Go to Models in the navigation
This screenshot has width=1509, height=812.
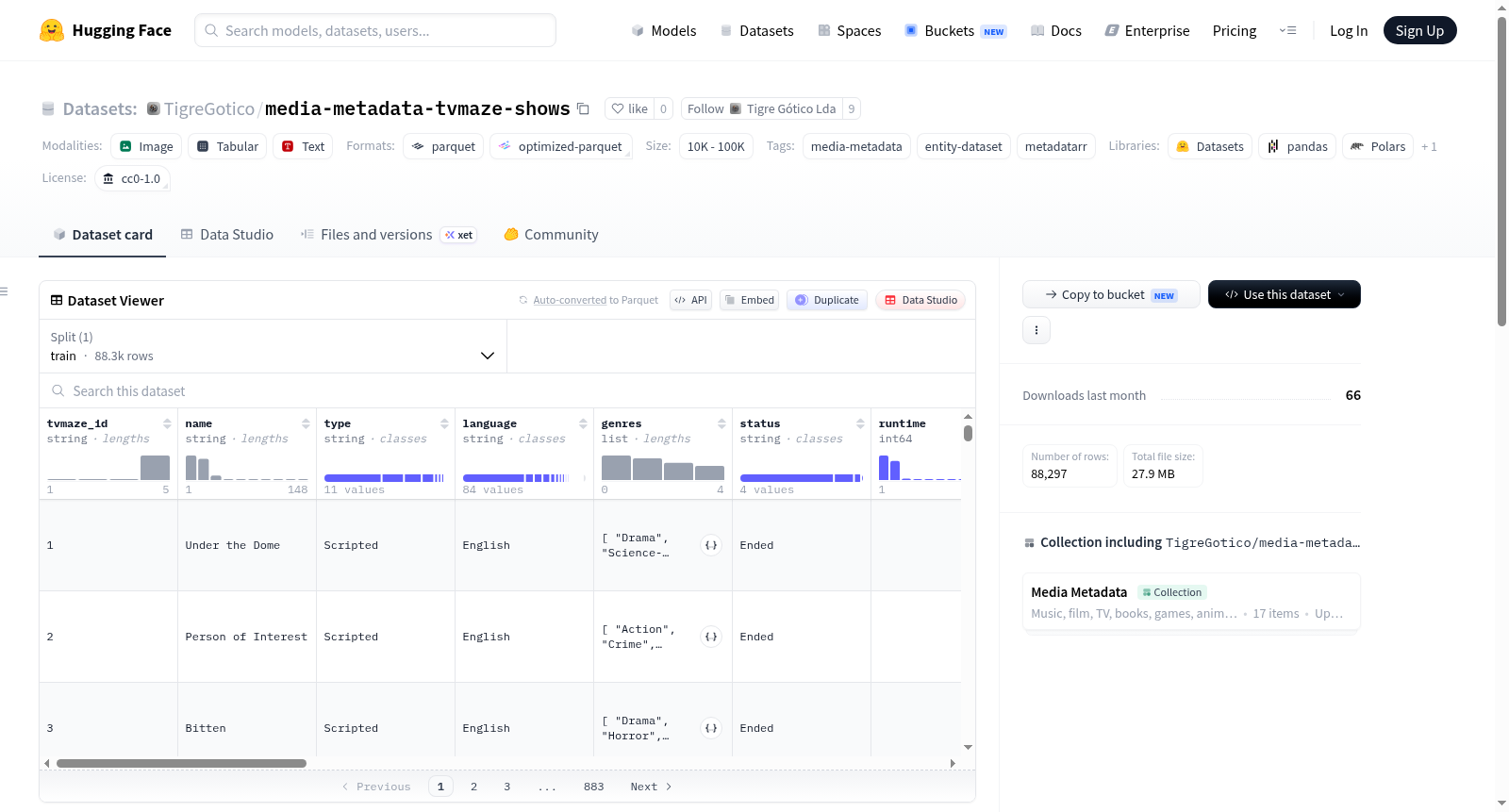[x=664, y=30]
